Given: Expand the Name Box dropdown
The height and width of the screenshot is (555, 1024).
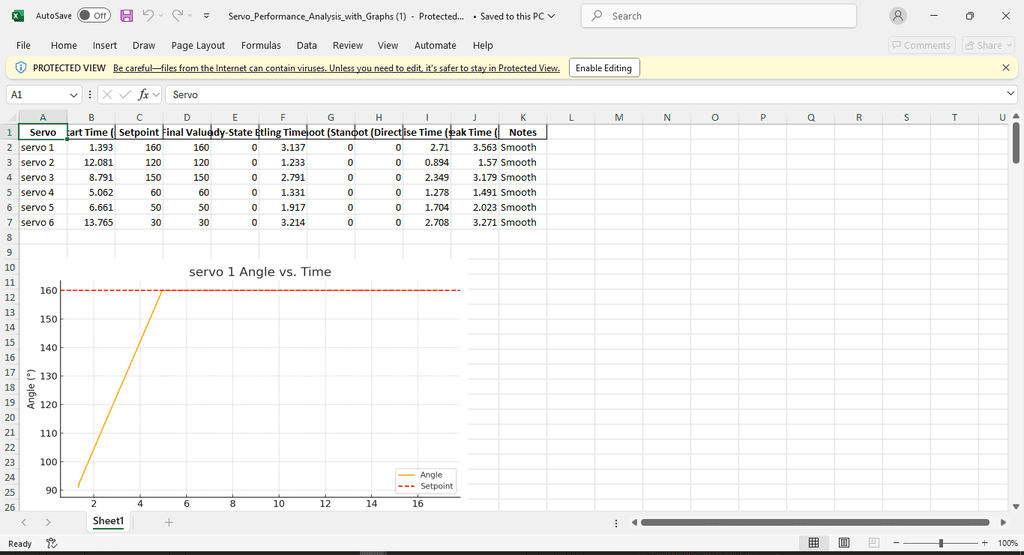Looking at the screenshot, I should click(74, 94).
